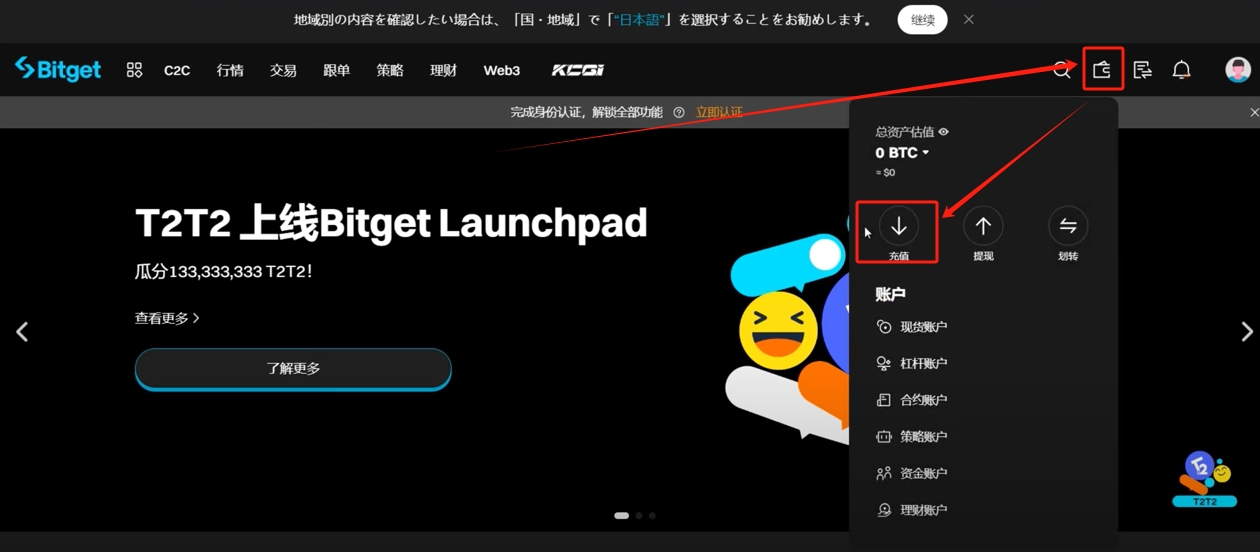The width and height of the screenshot is (1260, 552).
Task: Click the 策略账户 text
Action: (923, 437)
